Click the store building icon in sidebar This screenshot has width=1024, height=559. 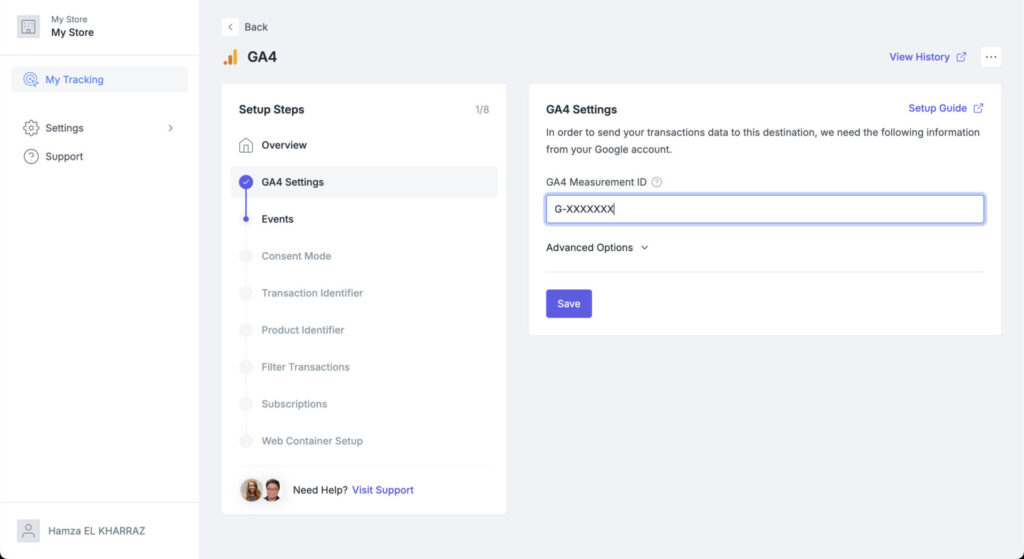[x=28, y=27]
